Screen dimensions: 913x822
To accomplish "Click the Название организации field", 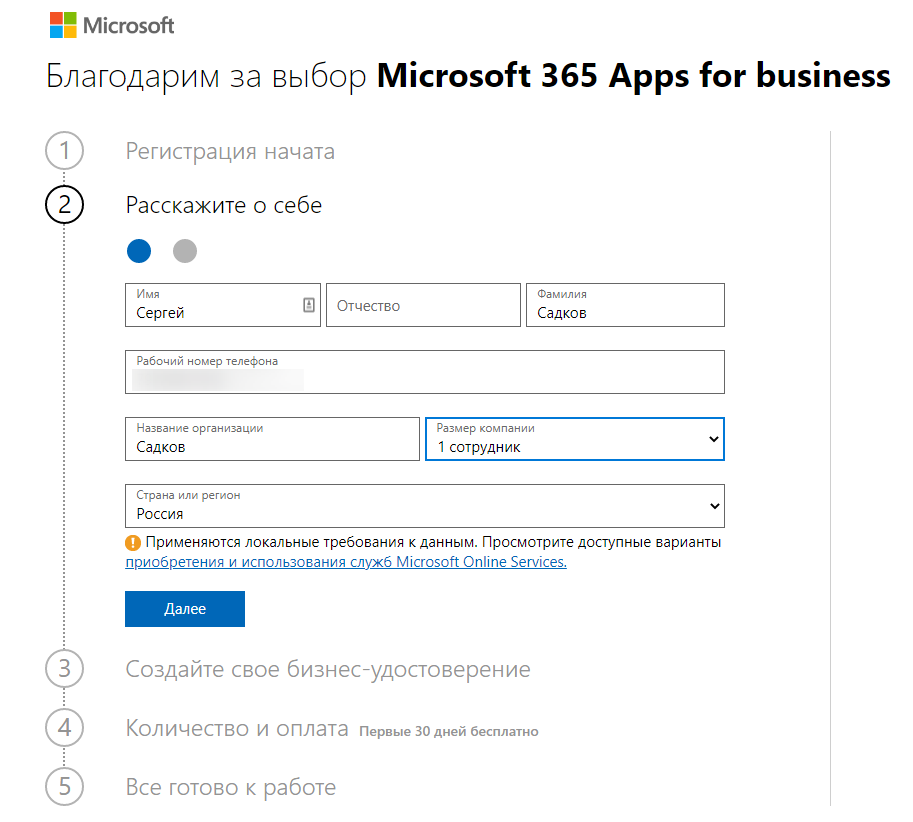I will point(272,439).
